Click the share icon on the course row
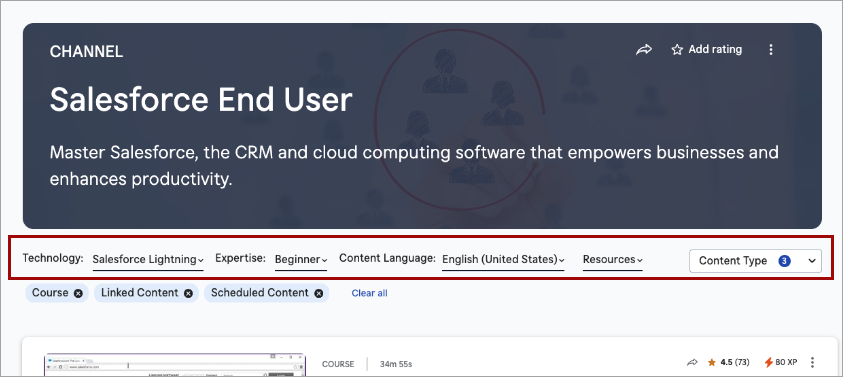 692,363
